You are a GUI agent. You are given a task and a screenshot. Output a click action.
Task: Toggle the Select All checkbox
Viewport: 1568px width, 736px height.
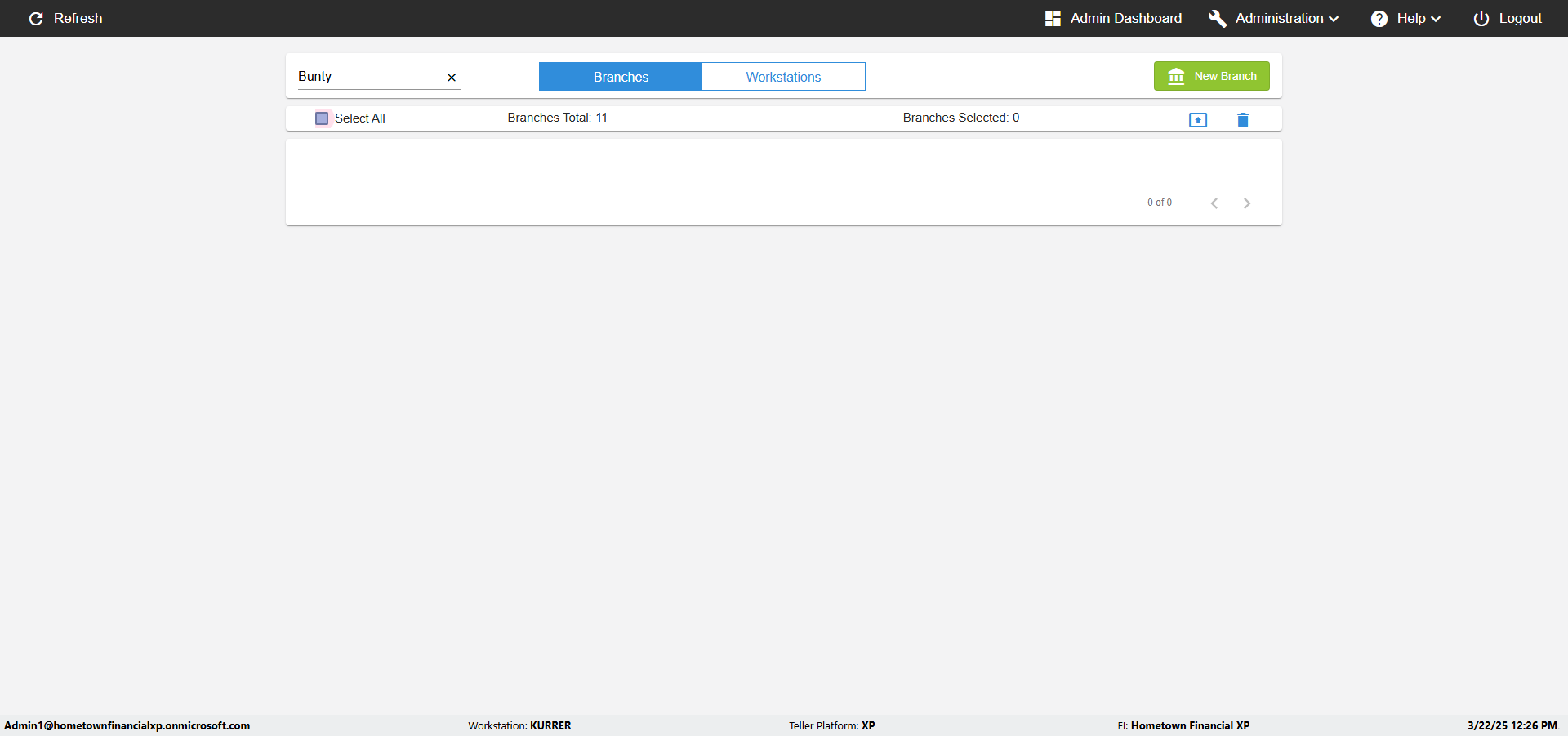point(322,118)
